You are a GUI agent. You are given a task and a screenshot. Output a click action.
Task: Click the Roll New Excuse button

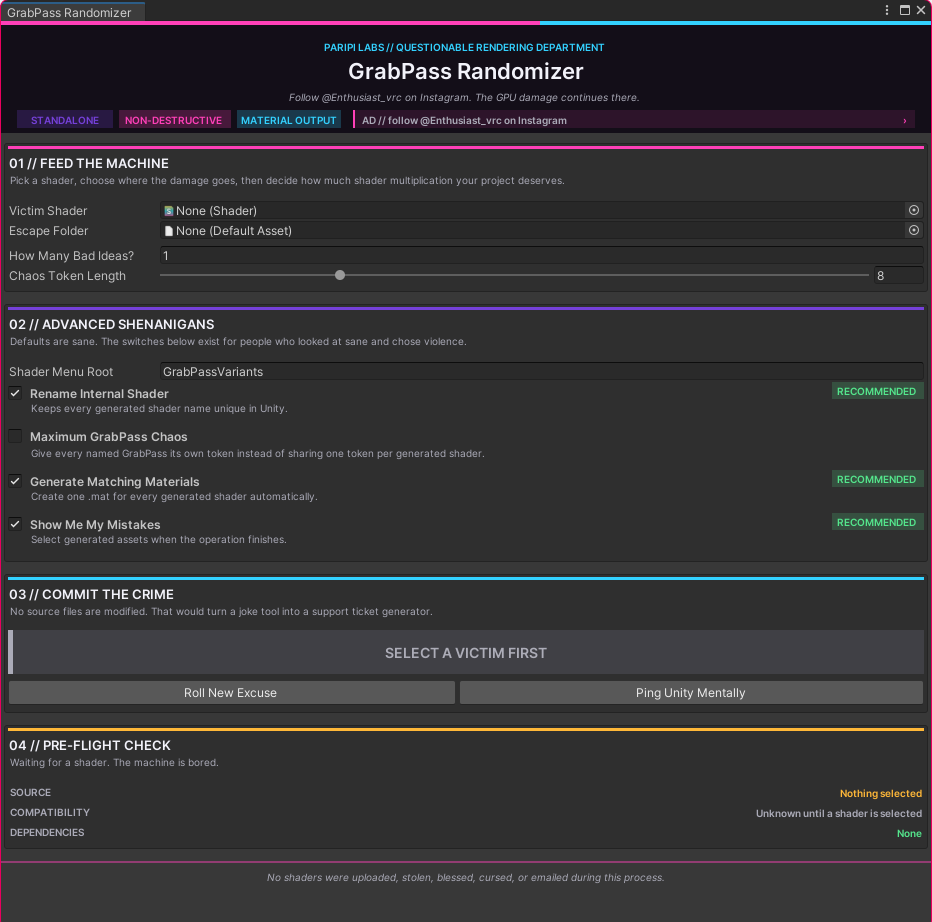click(231, 693)
